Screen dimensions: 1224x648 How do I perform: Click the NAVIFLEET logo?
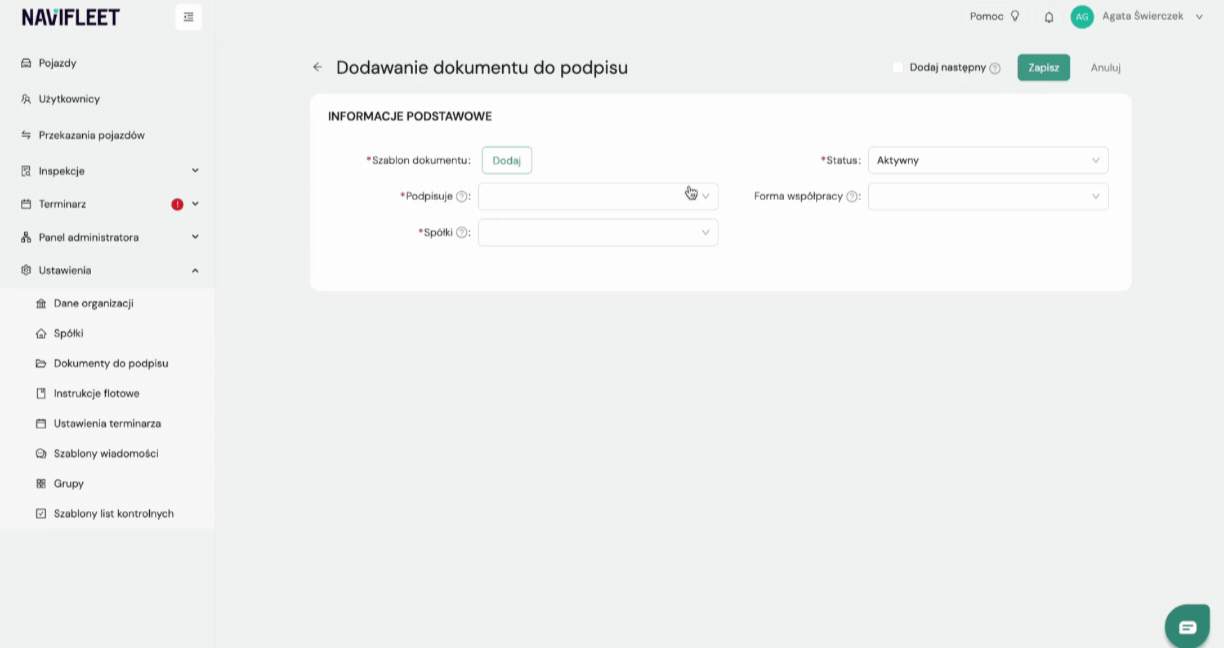(71, 17)
